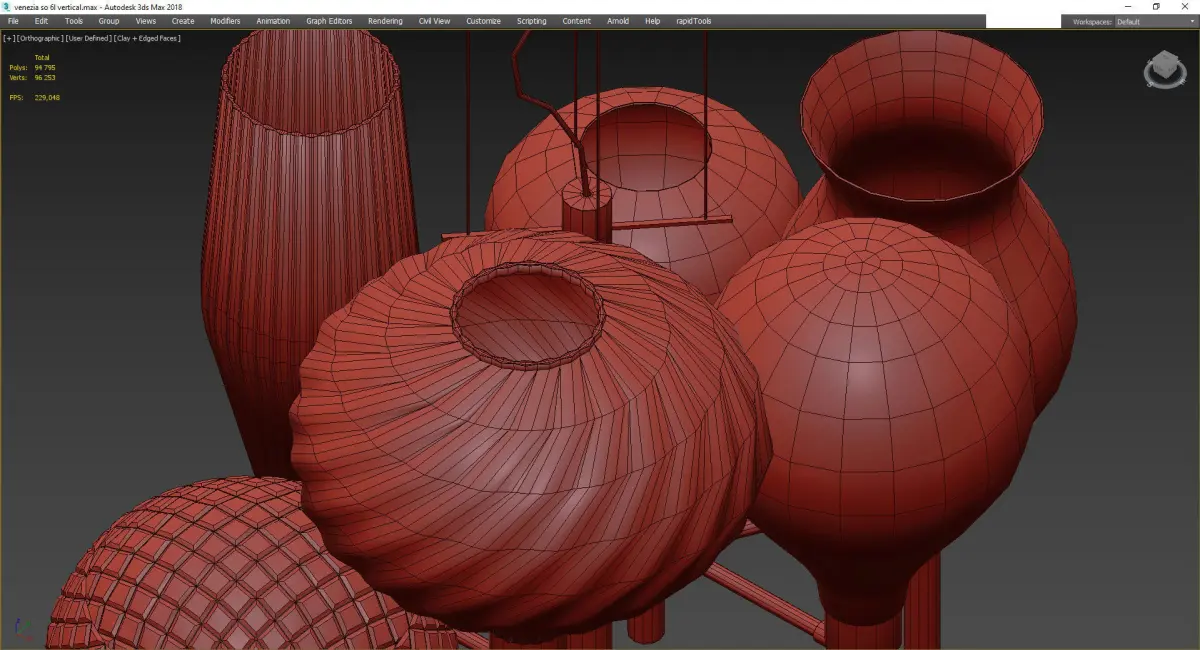Viewport: 1200px width, 650px height.
Task: Open the Scripting menu
Action: 532,21
